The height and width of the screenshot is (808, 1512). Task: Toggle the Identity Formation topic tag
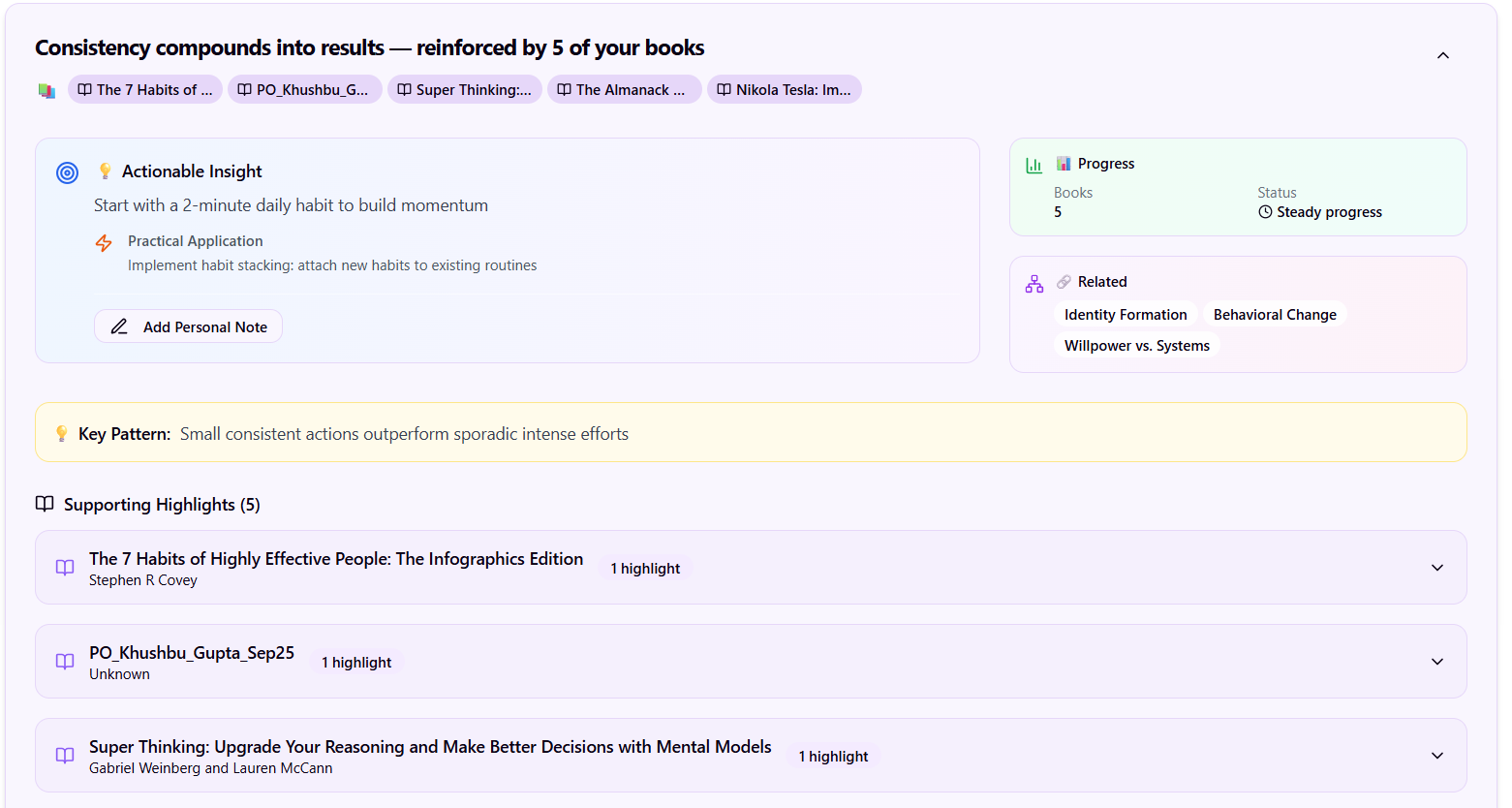pos(1126,314)
